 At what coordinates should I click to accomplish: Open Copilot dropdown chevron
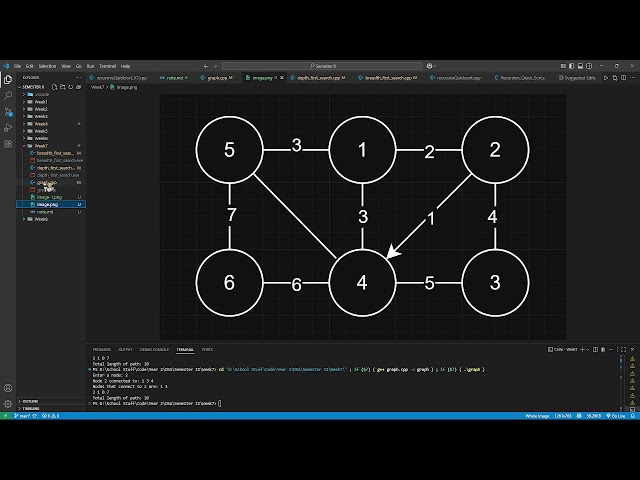435,66
